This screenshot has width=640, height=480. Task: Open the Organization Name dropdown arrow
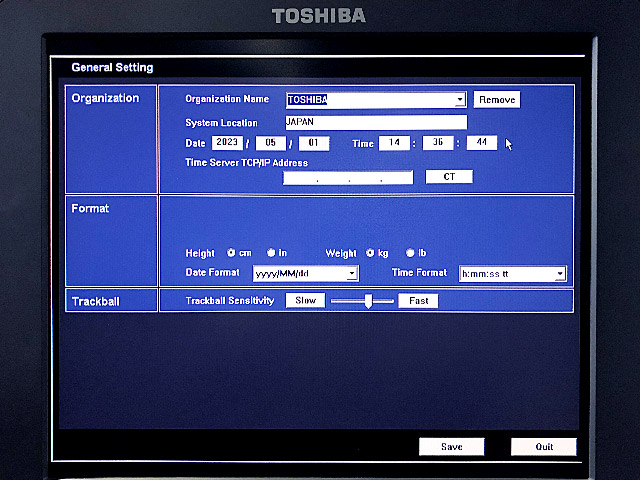coord(460,100)
